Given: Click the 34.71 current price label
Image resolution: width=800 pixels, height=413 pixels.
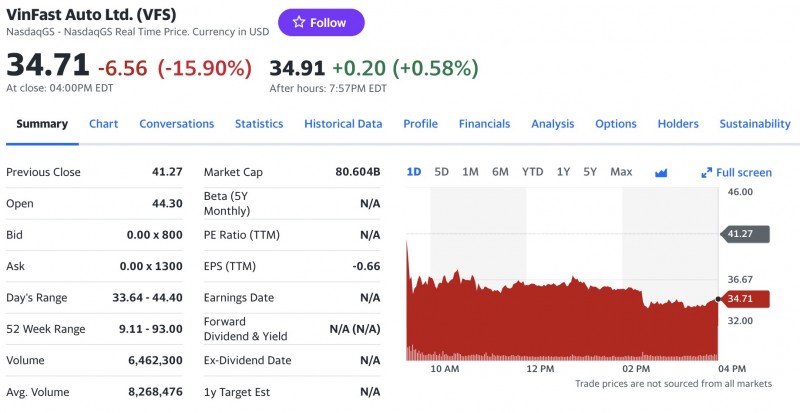Looking at the screenshot, I should [x=744, y=299].
